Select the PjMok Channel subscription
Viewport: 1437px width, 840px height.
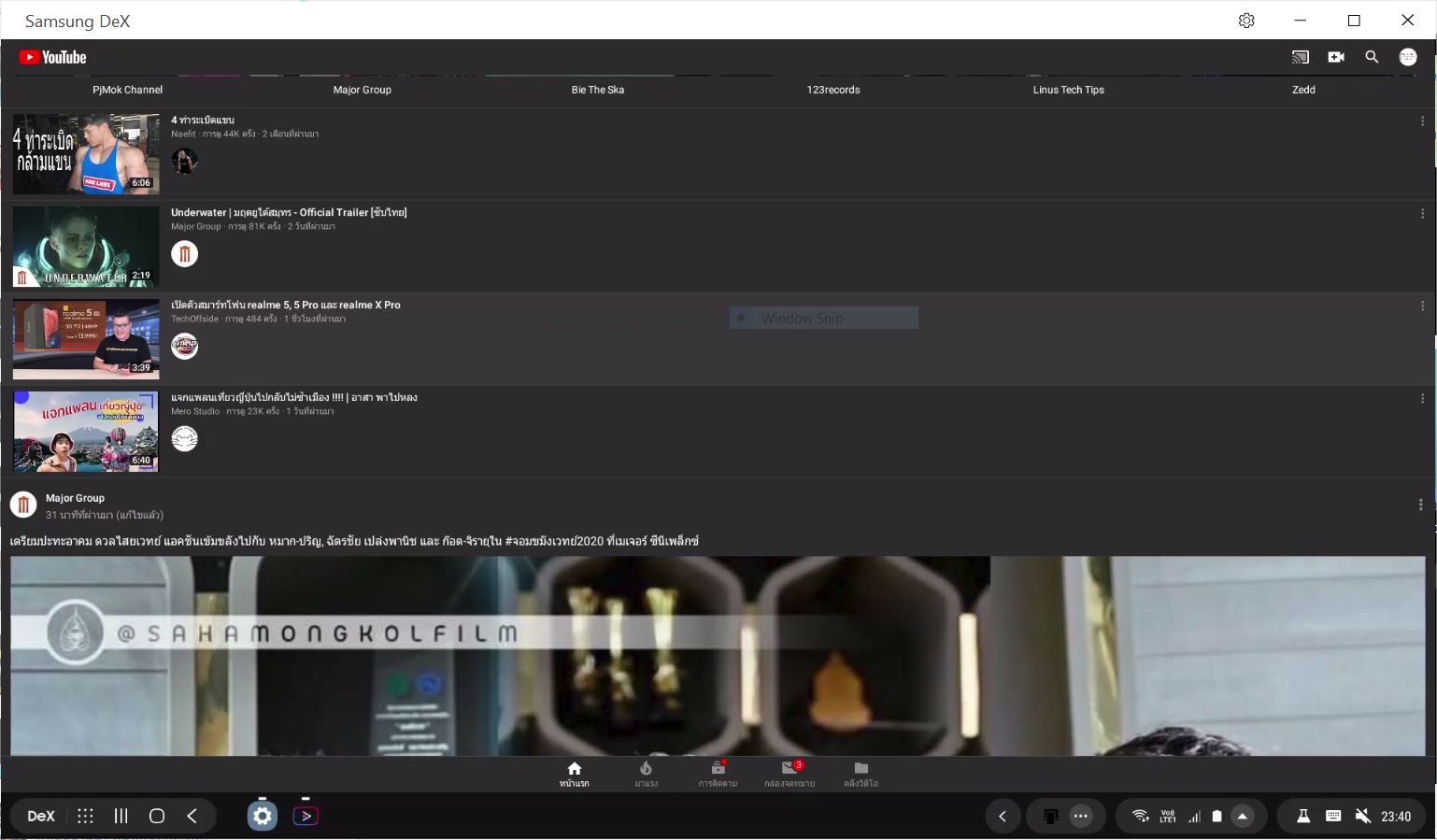pos(127,90)
